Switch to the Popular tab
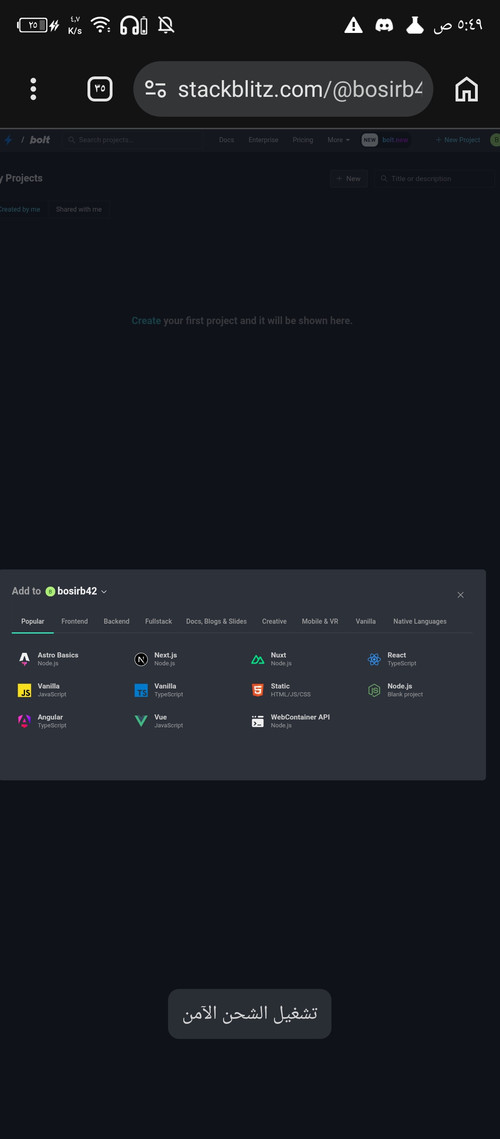 click(x=33, y=621)
